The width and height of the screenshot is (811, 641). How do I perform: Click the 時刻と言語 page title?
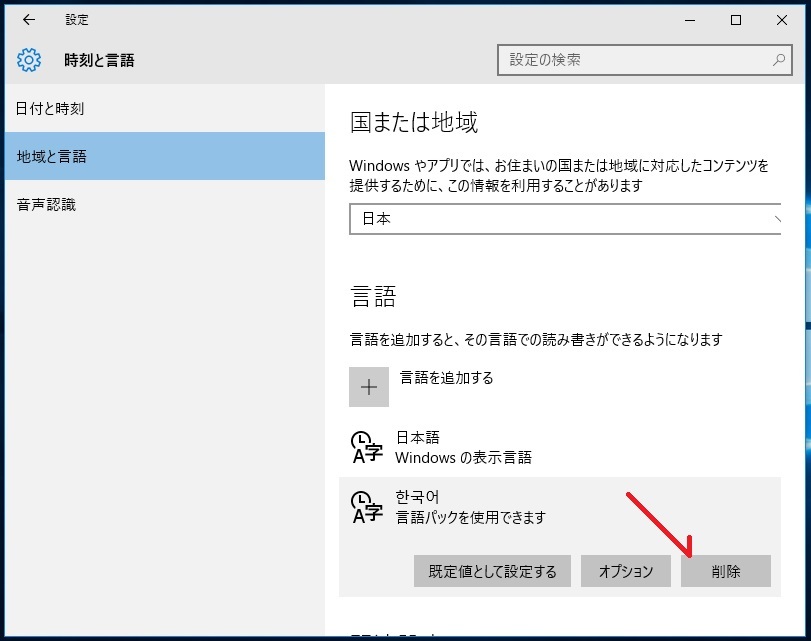[99, 61]
